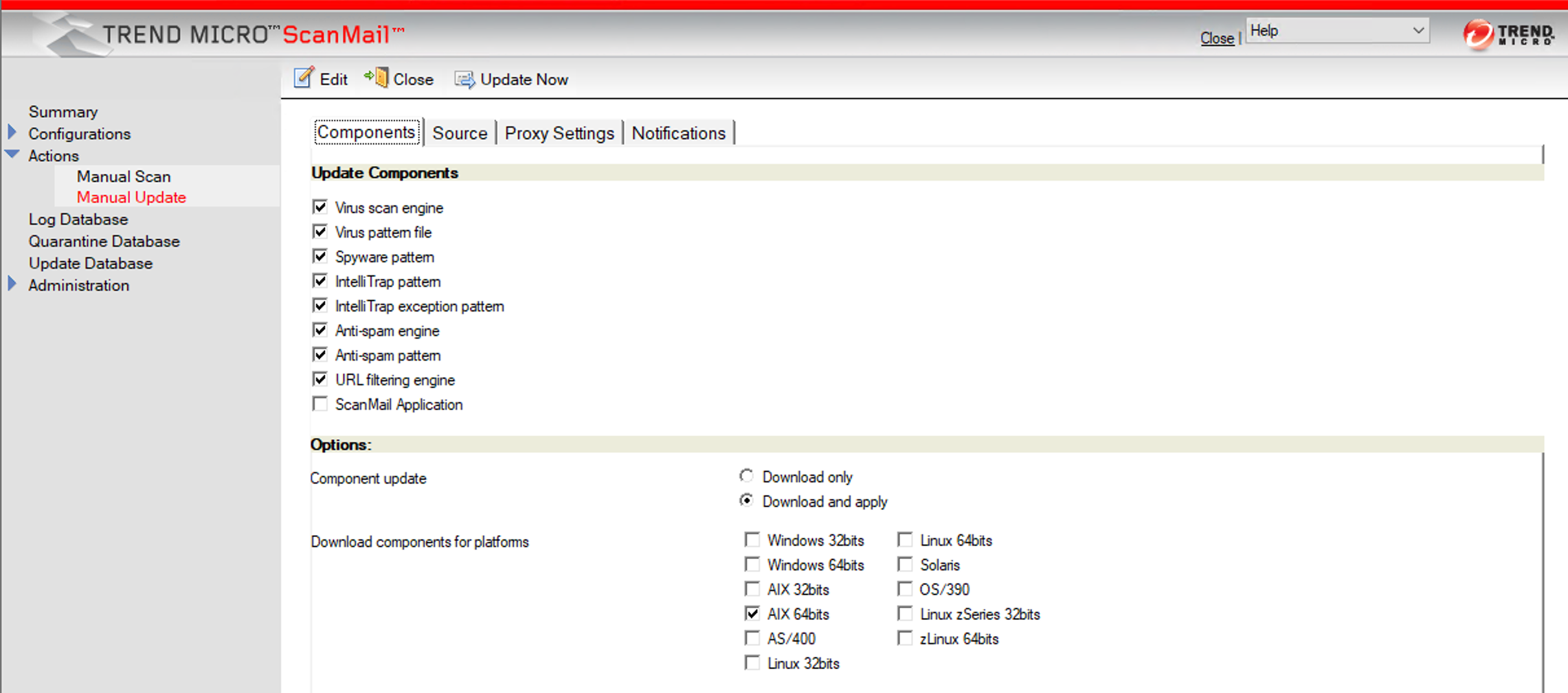Expand the Configurations section
The width and height of the screenshot is (1568, 693).
(x=11, y=131)
